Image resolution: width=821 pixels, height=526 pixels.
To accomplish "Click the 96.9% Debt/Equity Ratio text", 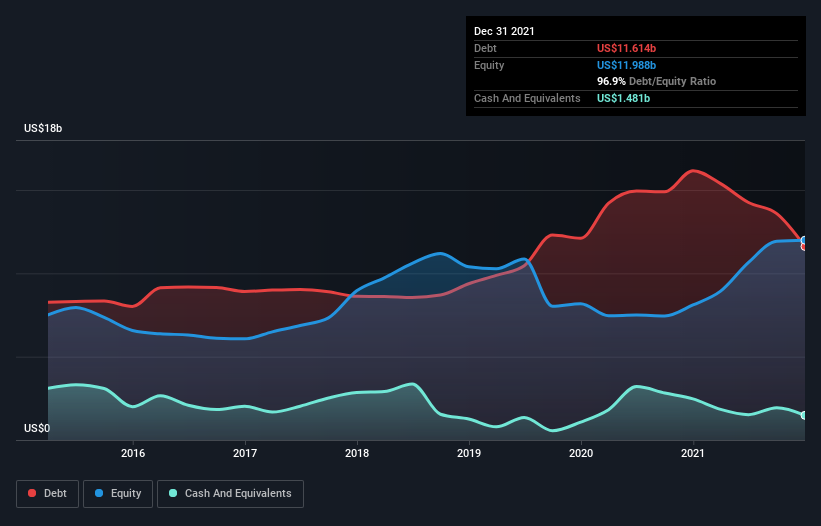I will 657,82.
